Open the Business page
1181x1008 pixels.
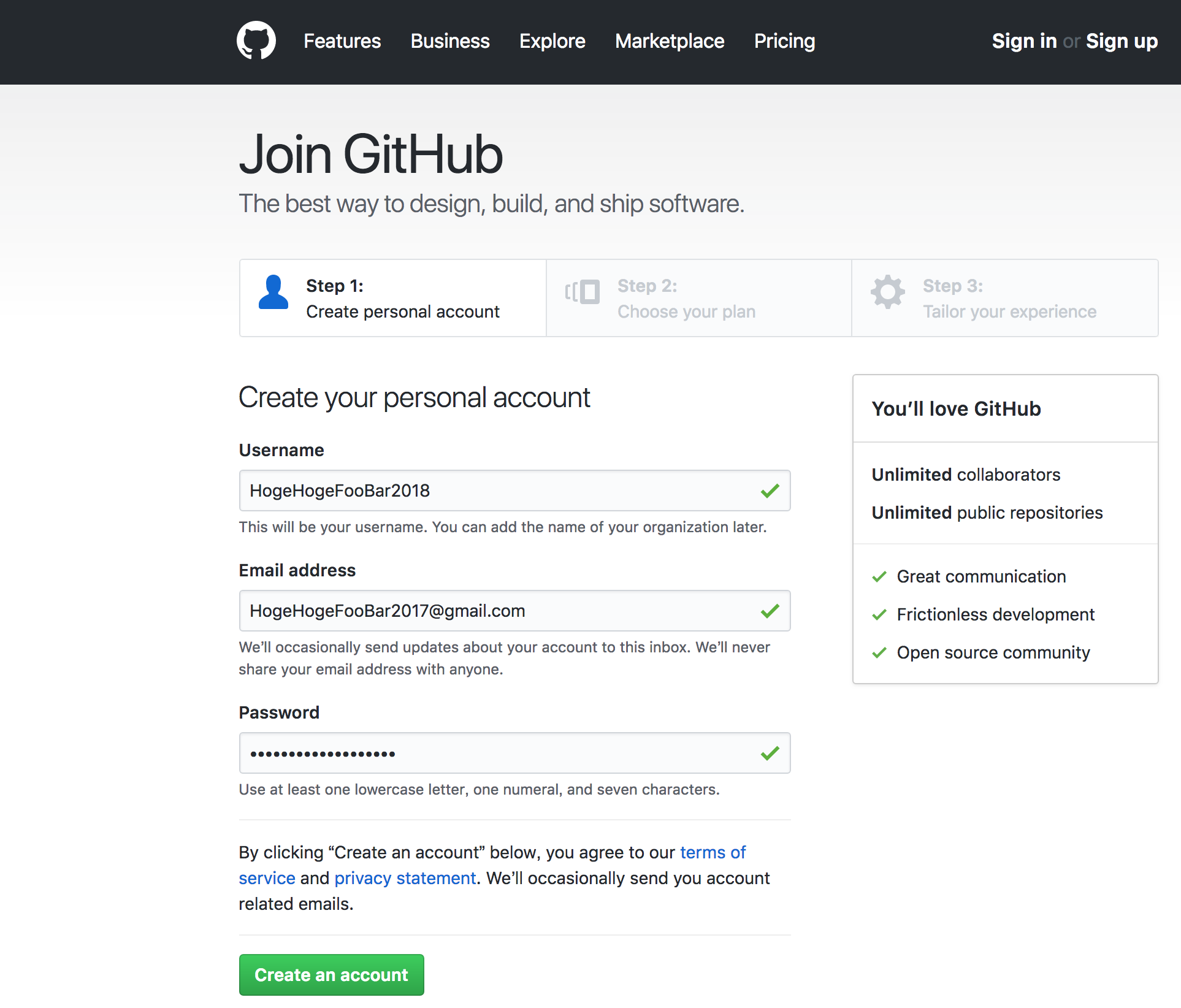point(450,41)
